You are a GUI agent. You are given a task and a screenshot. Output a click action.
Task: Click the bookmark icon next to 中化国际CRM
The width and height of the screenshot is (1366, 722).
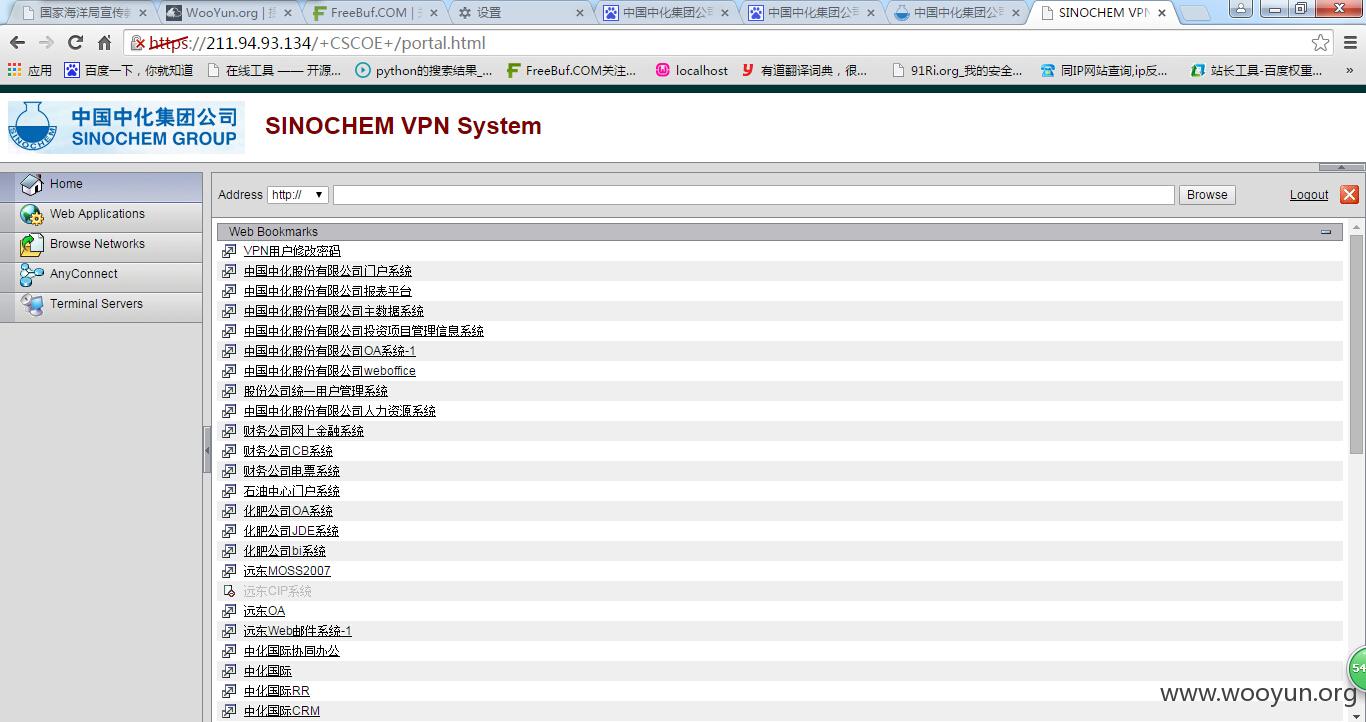tap(229, 711)
